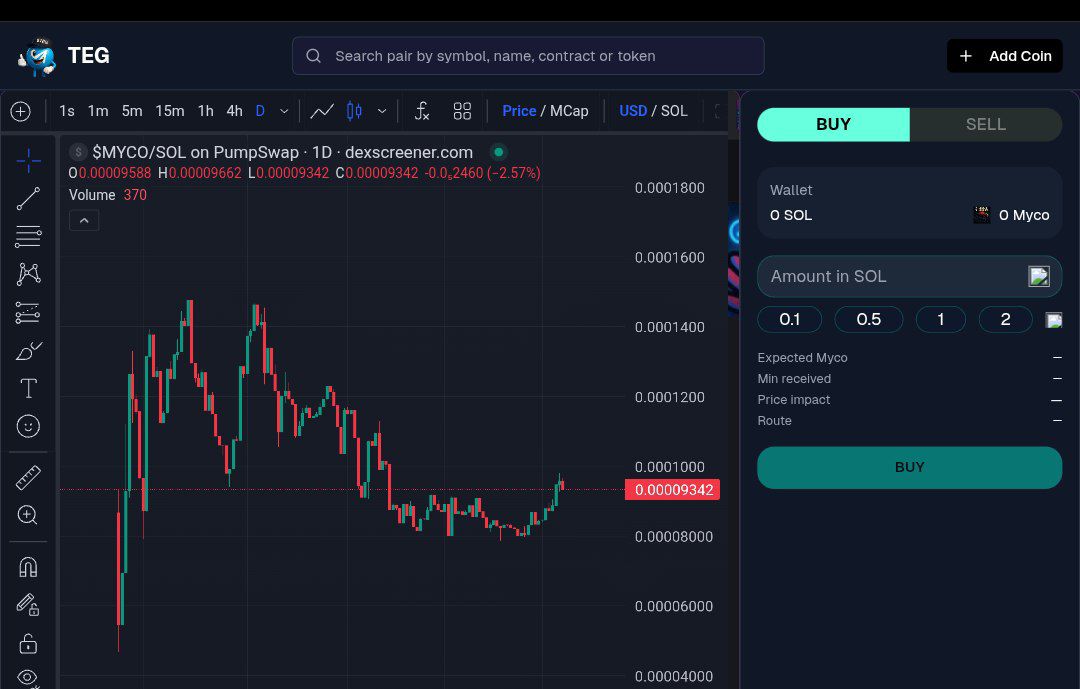Screen dimensions: 1080x689
Task: Choose the 1 SOL preset
Action: point(941,319)
